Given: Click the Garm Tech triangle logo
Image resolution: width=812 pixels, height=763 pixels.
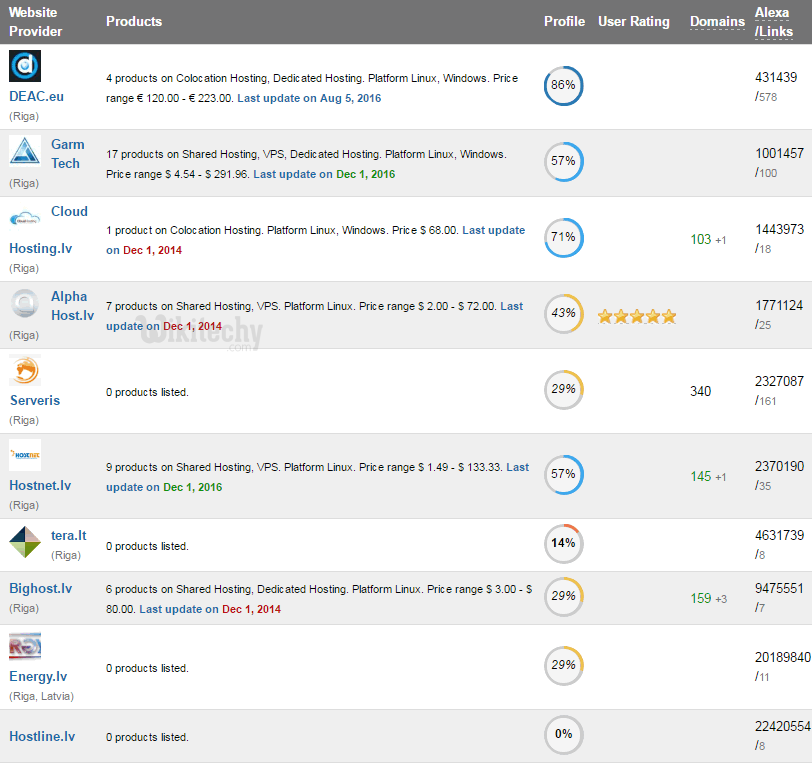Looking at the screenshot, I should click(24, 152).
